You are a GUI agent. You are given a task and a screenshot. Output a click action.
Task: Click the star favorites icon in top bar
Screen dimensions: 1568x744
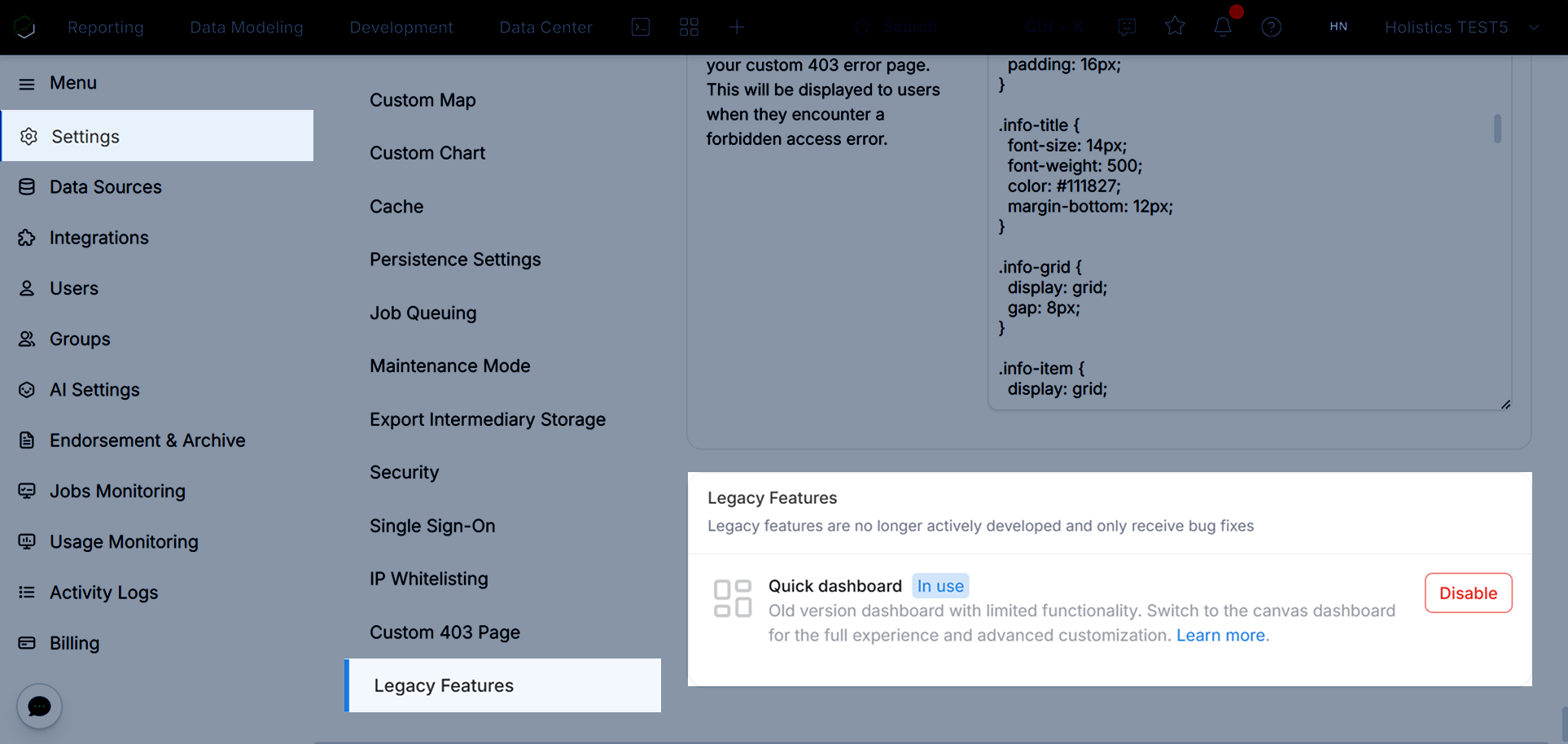(1175, 26)
